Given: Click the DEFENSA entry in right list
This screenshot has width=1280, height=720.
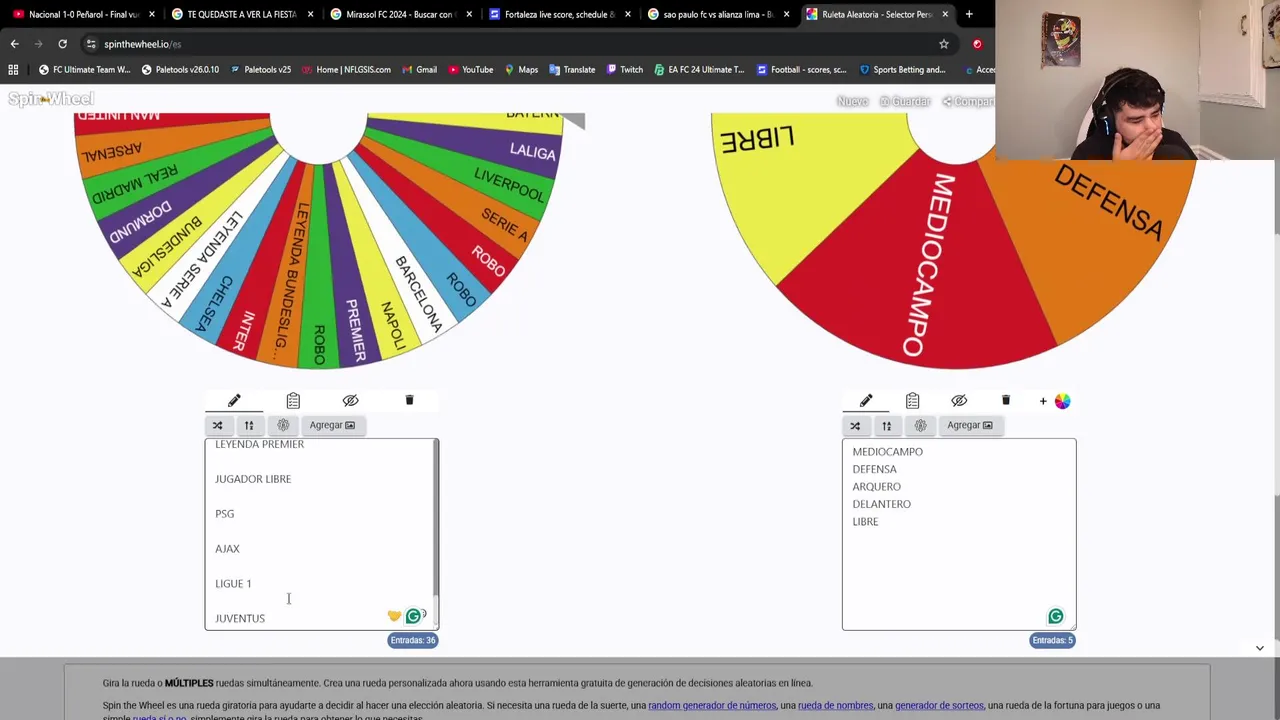Looking at the screenshot, I should coord(874,469).
